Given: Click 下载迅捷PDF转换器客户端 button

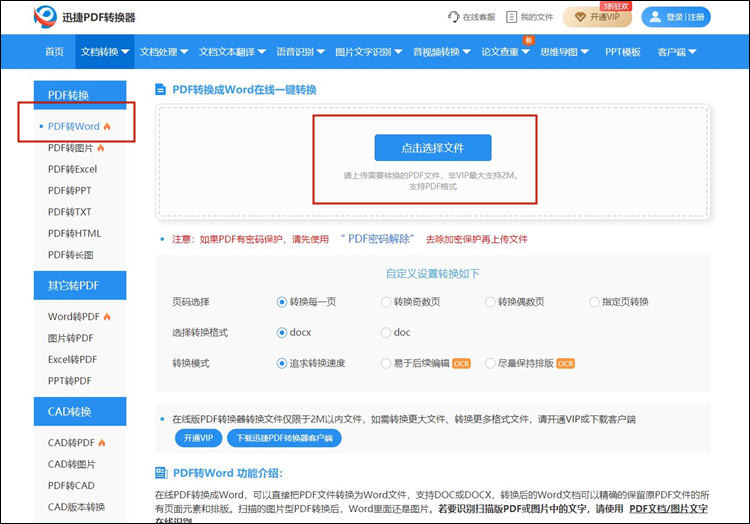Looking at the screenshot, I should [284, 438].
